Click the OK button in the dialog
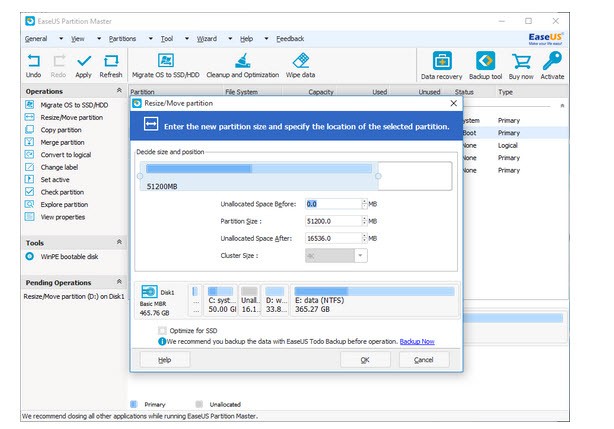Viewport: 614px width, 429px height. [365, 360]
